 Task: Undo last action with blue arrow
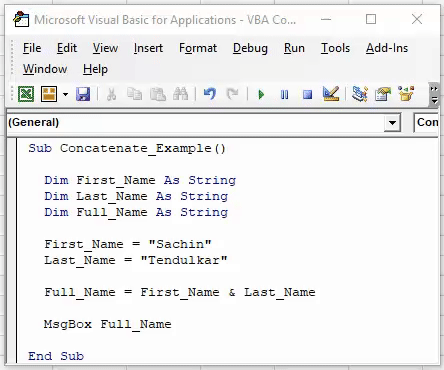(x=210, y=94)
